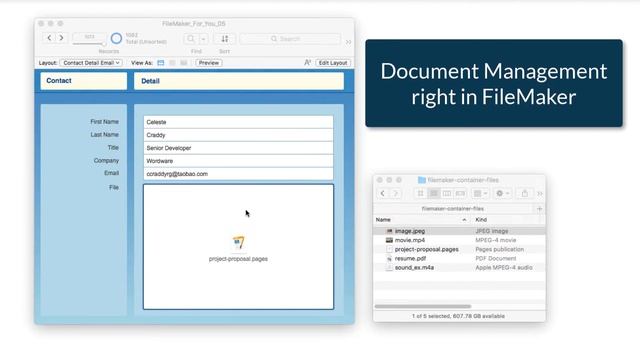
Task: Click the Last Name field containing Craddy
Action: [x=238, y=135]
